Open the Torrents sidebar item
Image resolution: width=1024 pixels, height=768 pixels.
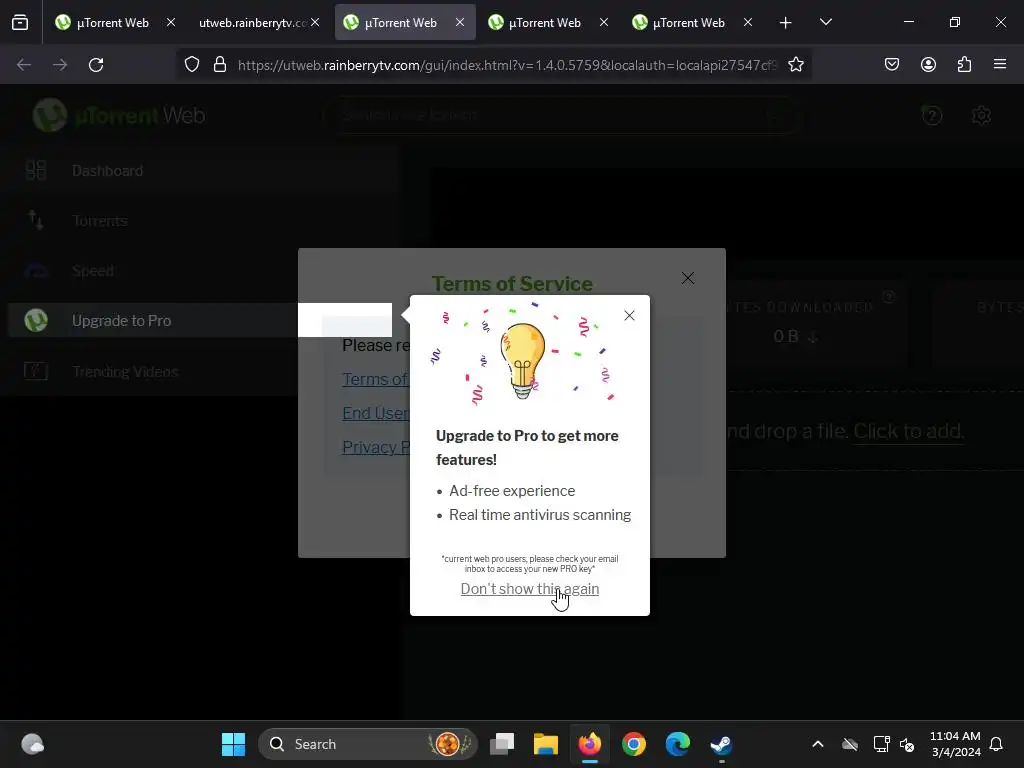(199, 221)
